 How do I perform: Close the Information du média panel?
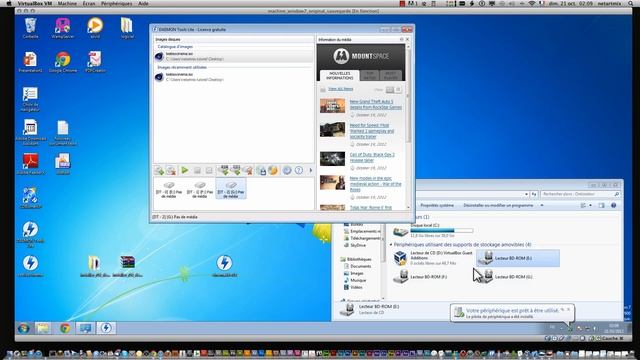407,40
